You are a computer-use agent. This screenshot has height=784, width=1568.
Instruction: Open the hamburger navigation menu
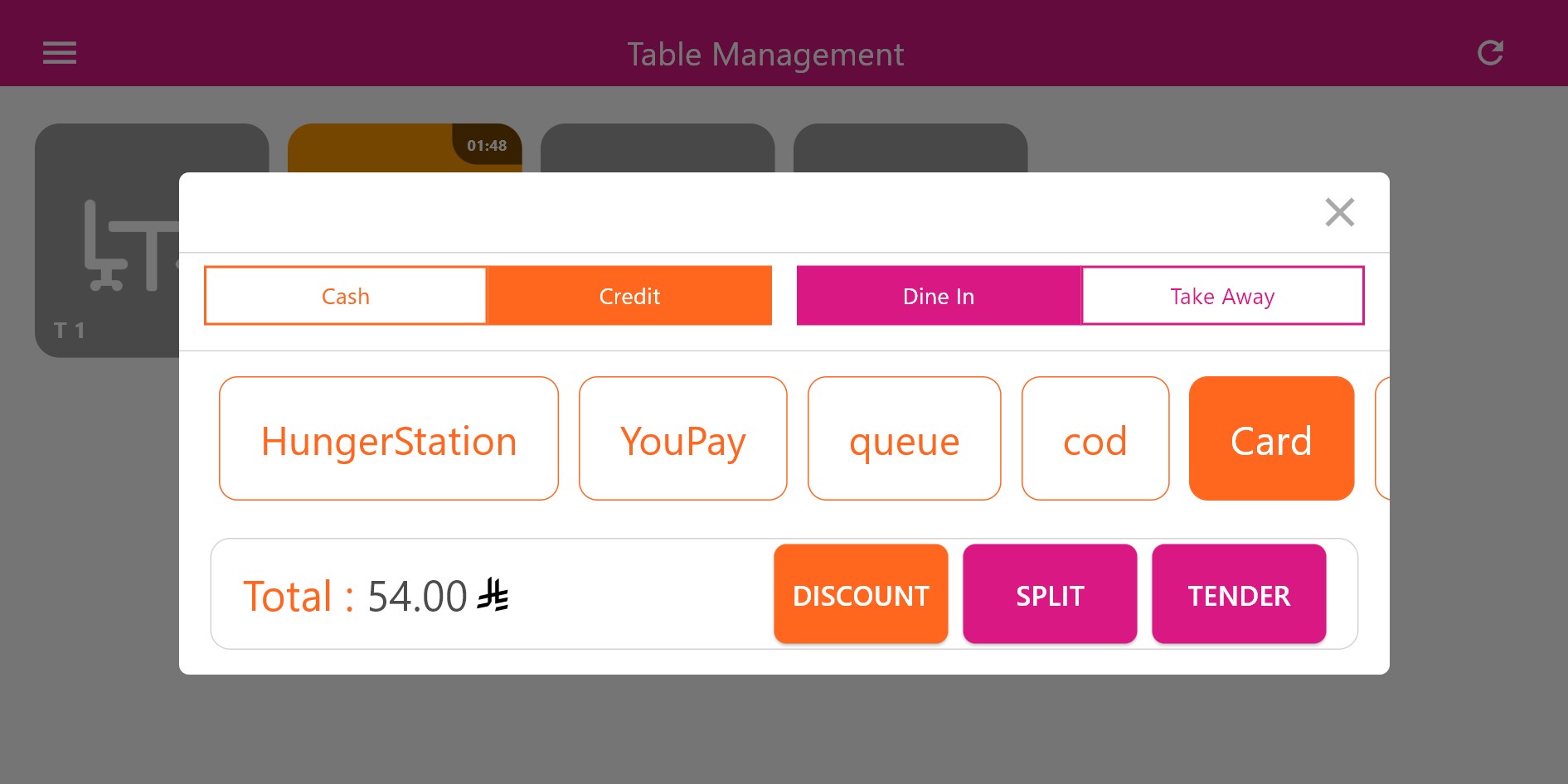[60, 53]
